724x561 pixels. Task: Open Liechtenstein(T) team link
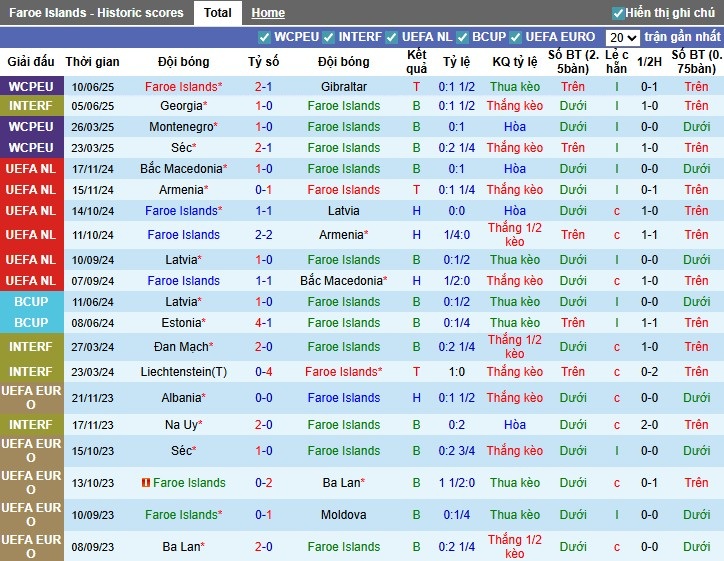click(x=184, y=372)
